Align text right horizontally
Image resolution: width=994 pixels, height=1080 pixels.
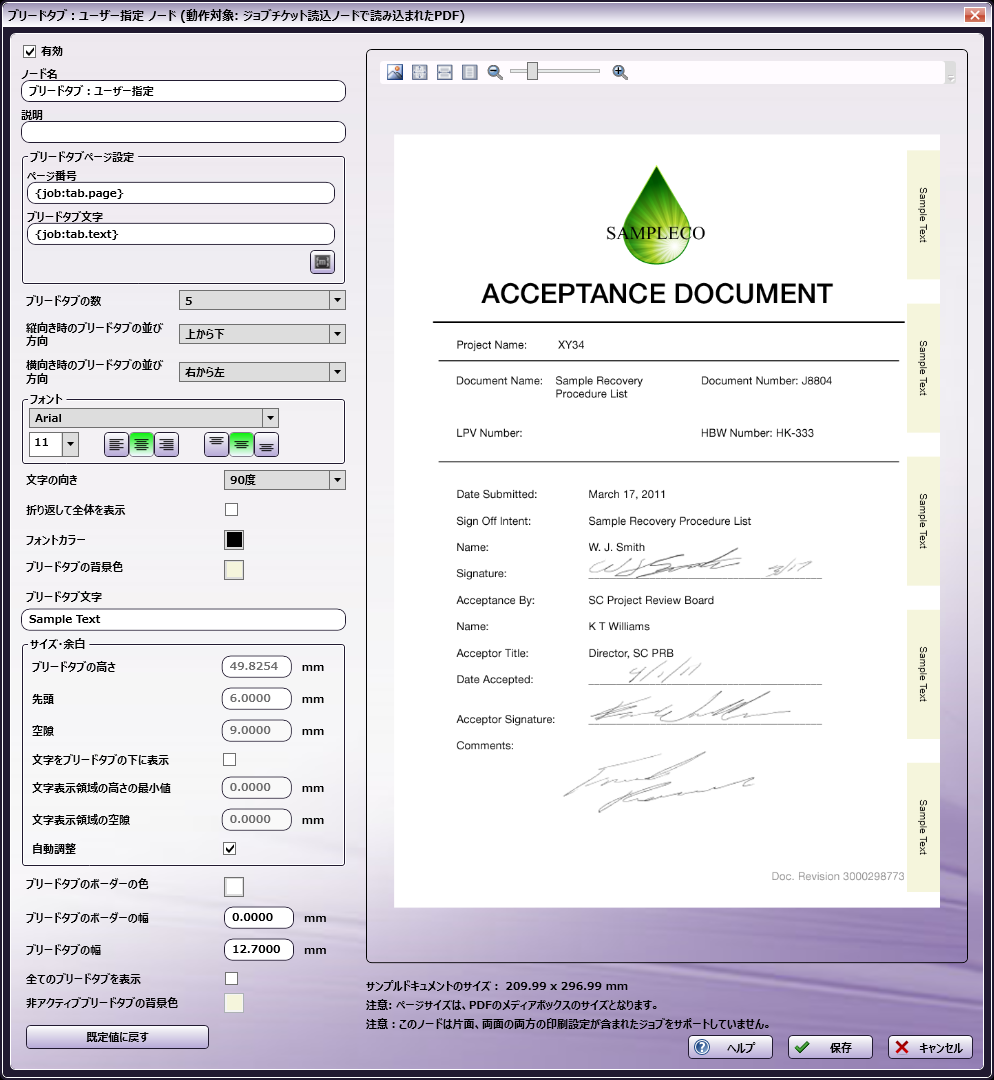(x=166, y=445)
